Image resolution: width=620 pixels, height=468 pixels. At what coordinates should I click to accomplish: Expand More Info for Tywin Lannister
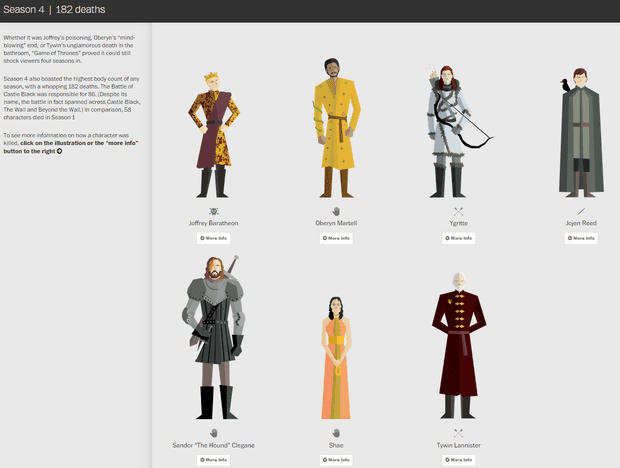pos(459,460)
